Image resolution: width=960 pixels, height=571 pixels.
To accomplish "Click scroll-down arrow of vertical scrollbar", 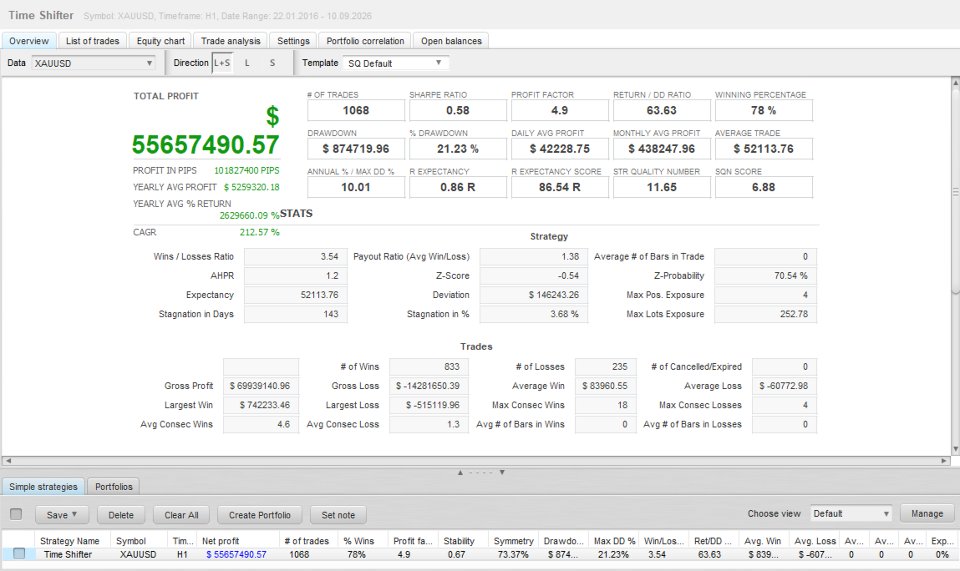I will click(955, 449).
